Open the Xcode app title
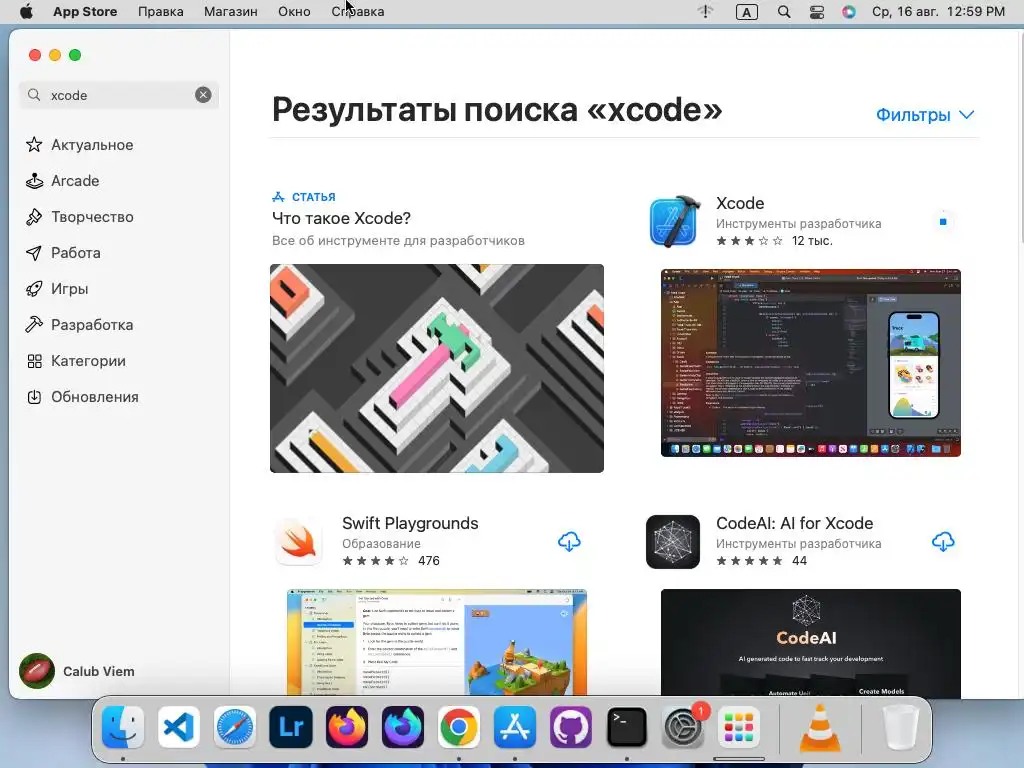 pyautogui.click(x=740, y=203)
